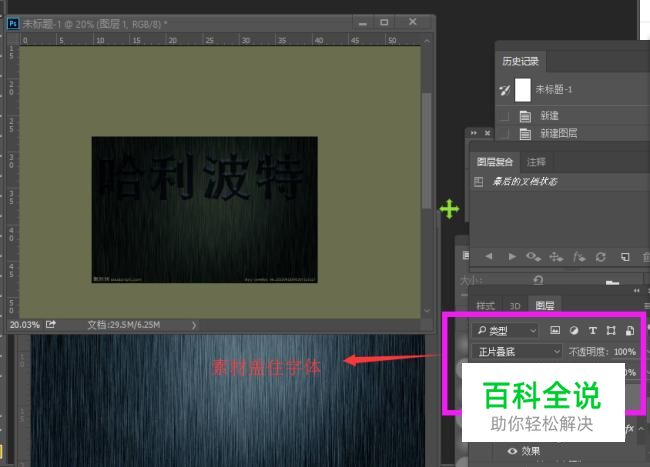Click the export share icon in status bar
This screenshot has height=467, width=650.
pos(51,324)
